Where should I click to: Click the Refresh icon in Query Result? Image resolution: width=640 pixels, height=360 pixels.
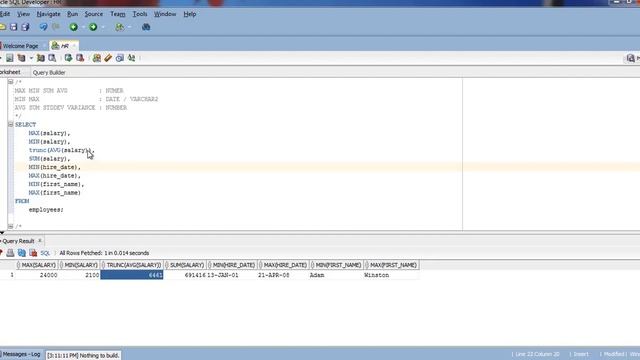(x=22, y=253)
